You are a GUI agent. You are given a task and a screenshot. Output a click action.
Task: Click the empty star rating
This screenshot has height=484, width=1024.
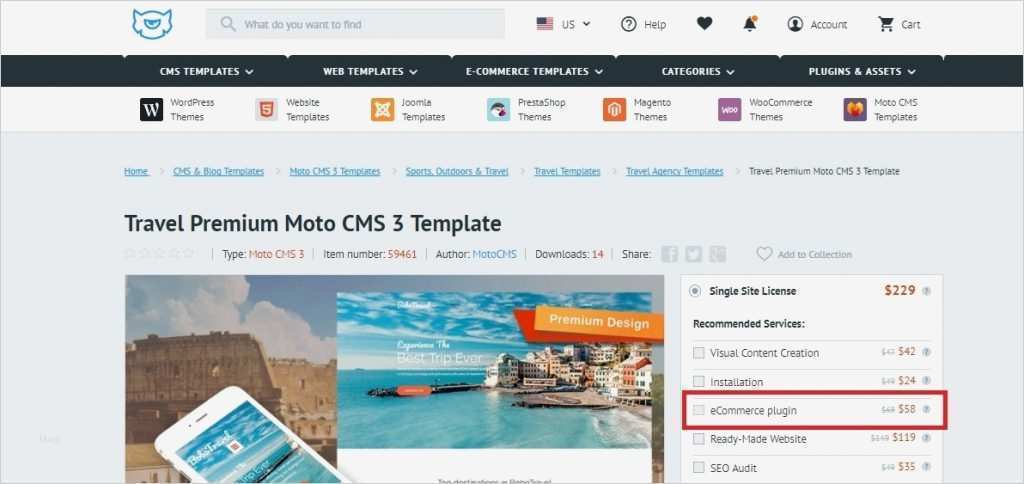click(x=160, y=253)
